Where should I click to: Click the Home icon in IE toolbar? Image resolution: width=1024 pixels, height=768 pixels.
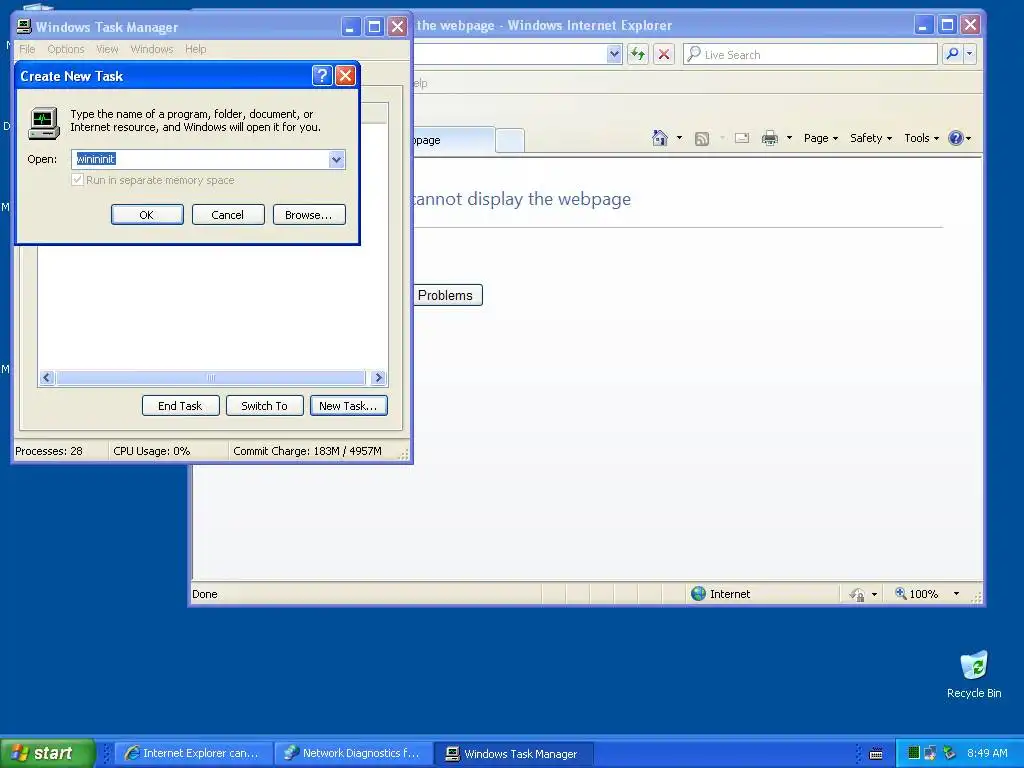point(660,138)
